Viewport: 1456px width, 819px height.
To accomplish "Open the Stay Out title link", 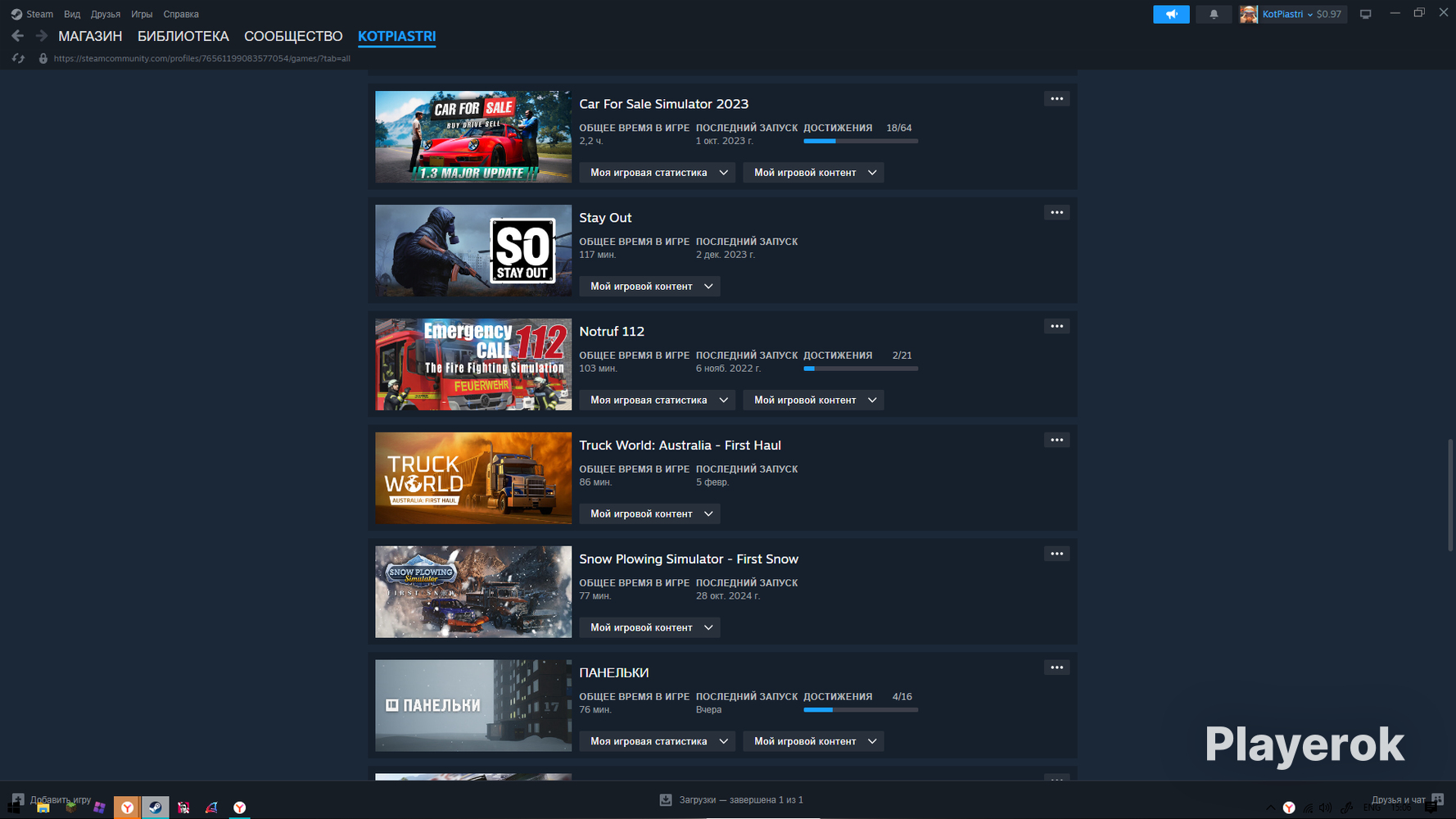I will coord(605,218).
